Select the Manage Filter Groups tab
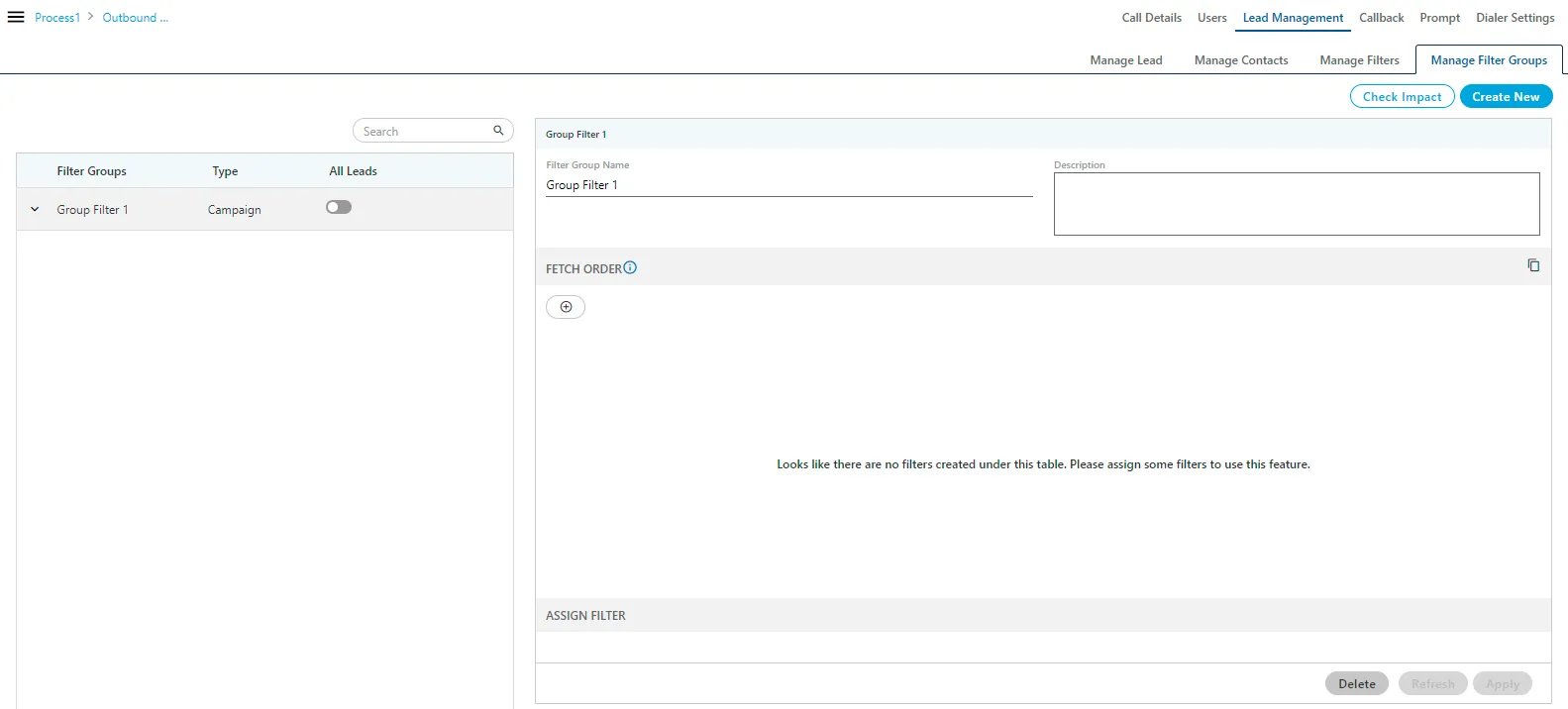The image size is (1568, 709). click(1489, 60)
